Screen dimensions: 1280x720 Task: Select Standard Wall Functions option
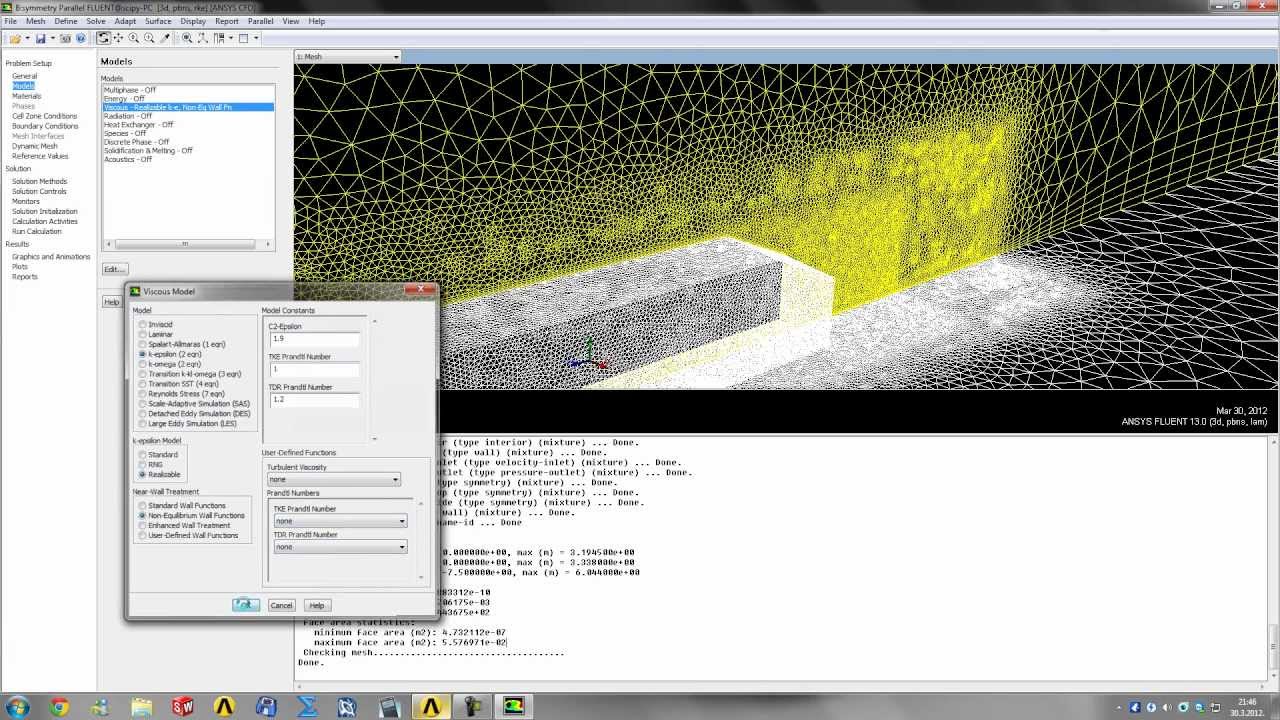point(143,506)
